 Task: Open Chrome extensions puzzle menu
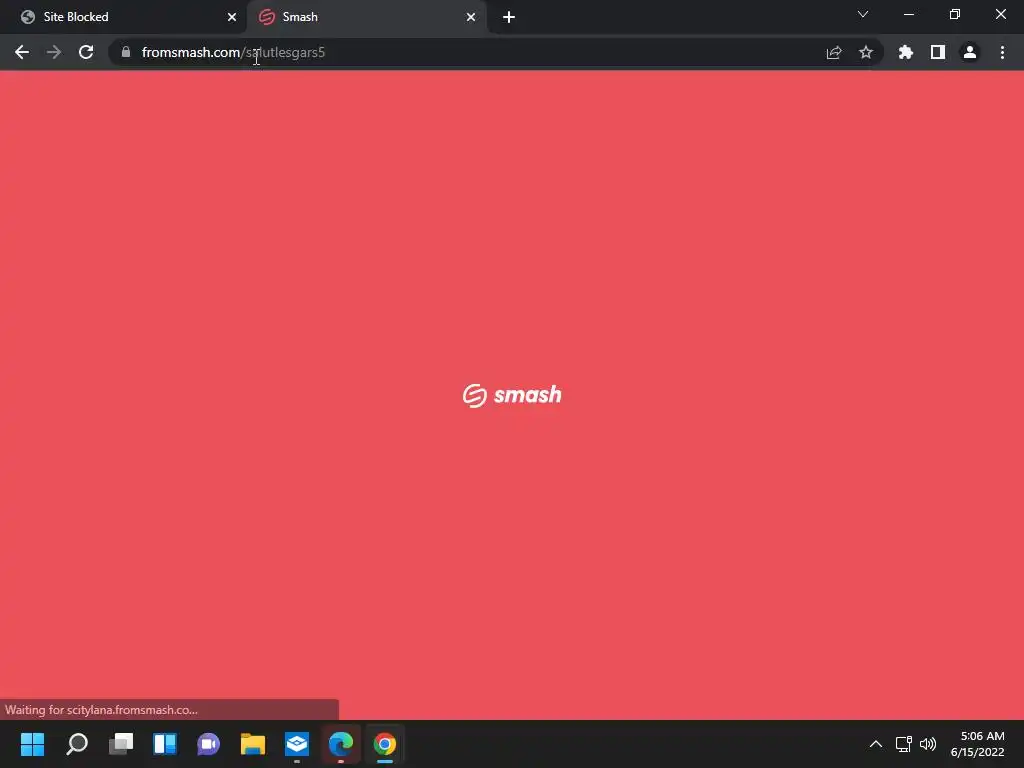point(906,52)
